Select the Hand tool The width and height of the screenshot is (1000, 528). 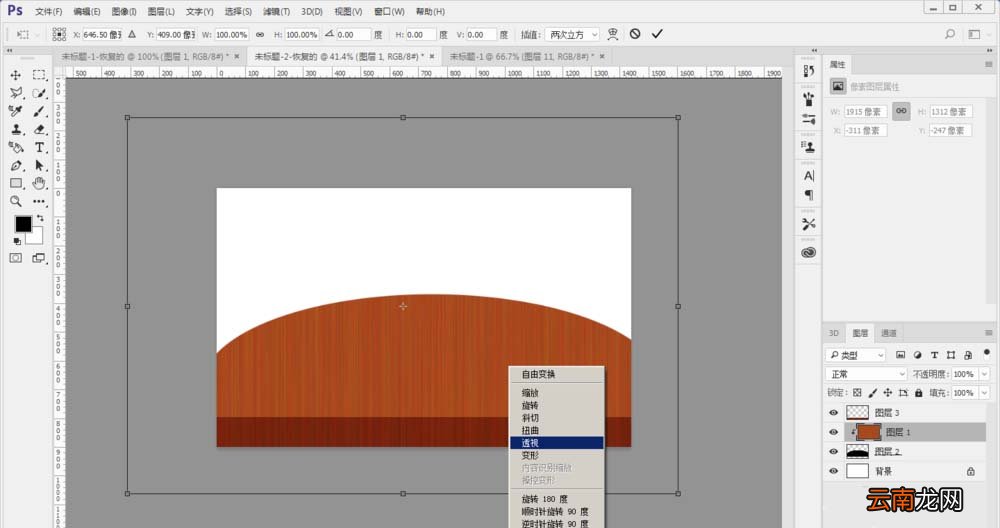point(40,184)
